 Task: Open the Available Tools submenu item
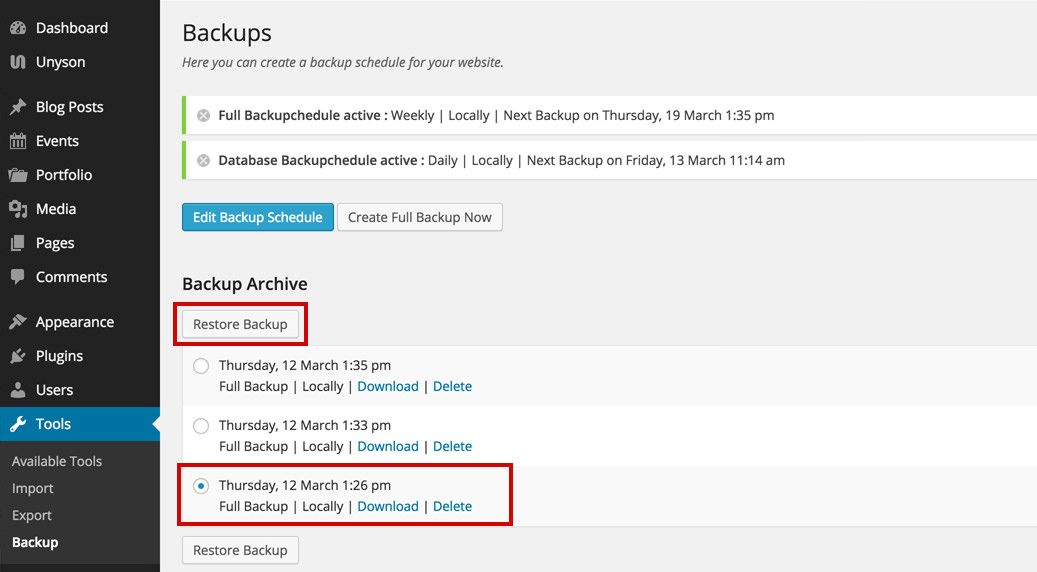[x=57, y=461]
